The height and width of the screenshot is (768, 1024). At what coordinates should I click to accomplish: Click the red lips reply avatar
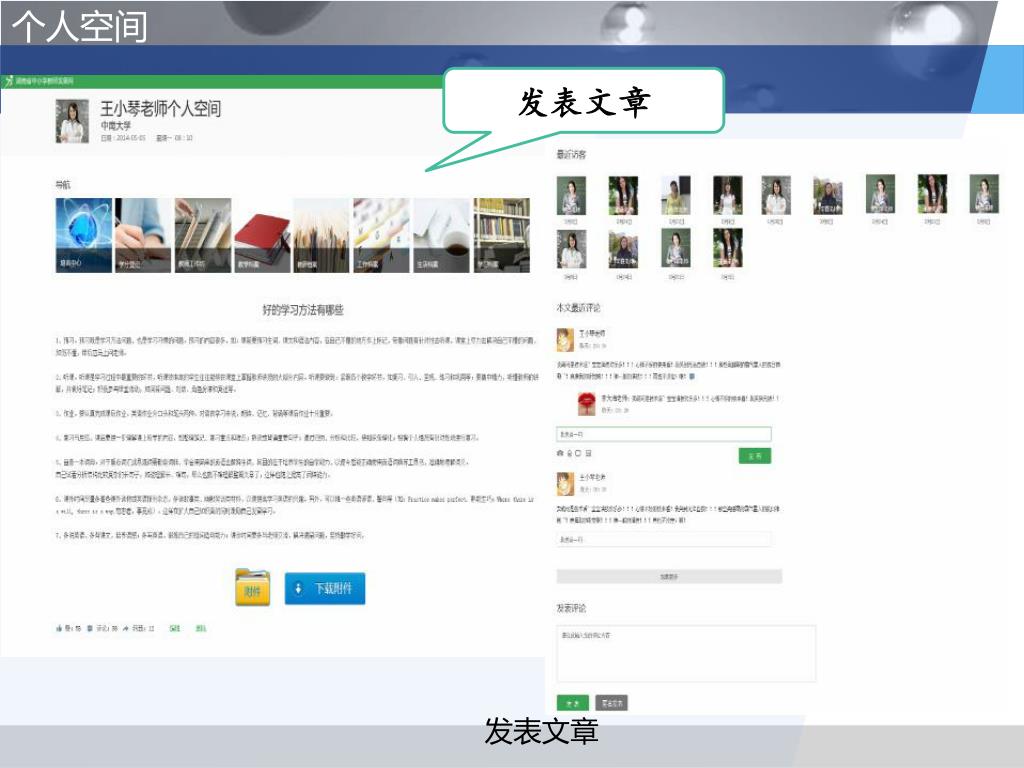[586, 404]
